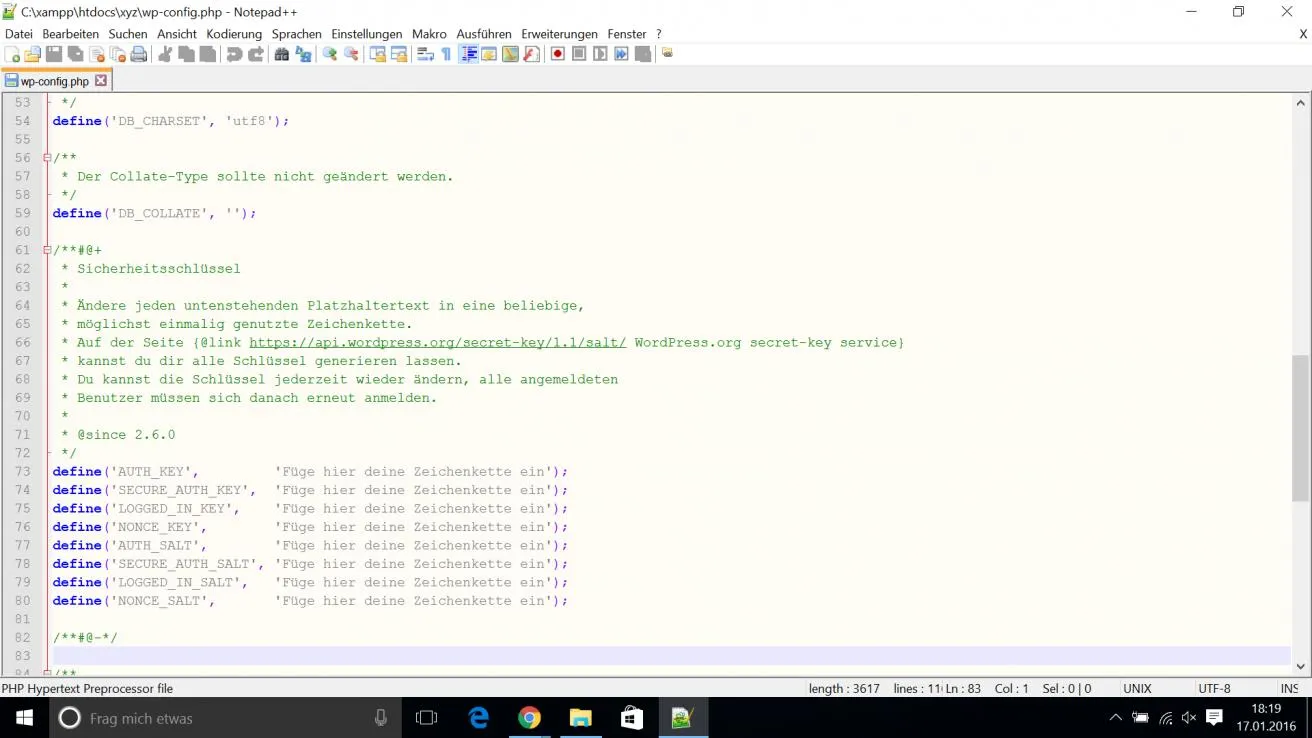This screenshot has width=1312, height=738.
Task: Toggle synchronized horizontal scrolling
Action: [398, 54]
